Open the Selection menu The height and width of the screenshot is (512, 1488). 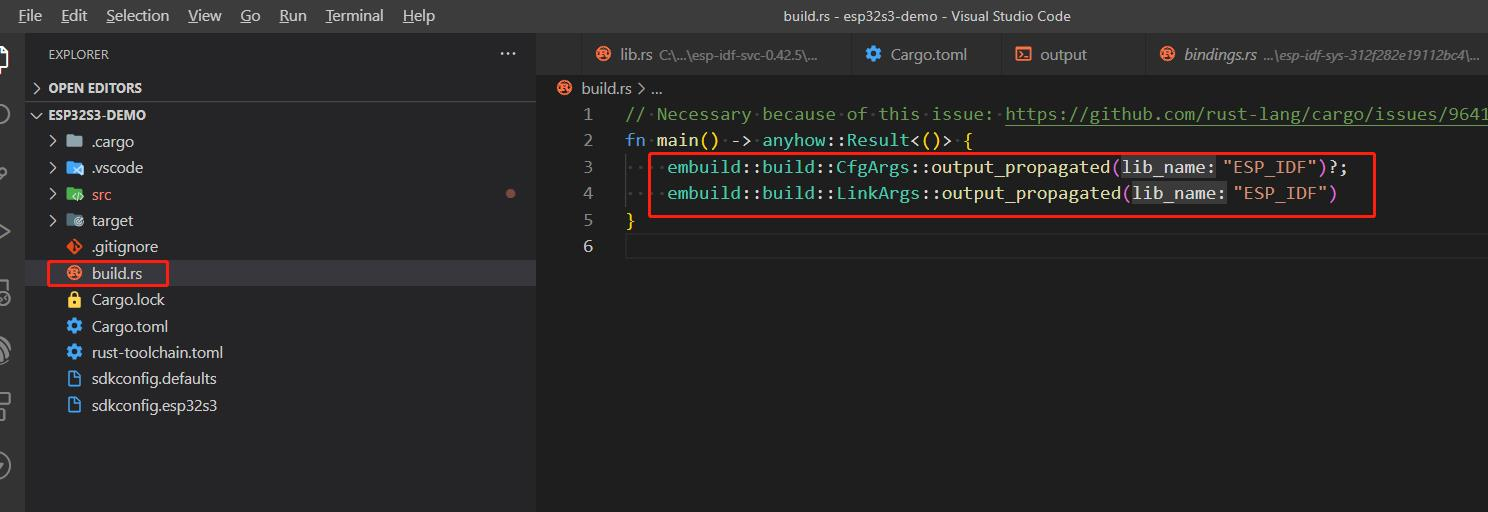point(137,15)
